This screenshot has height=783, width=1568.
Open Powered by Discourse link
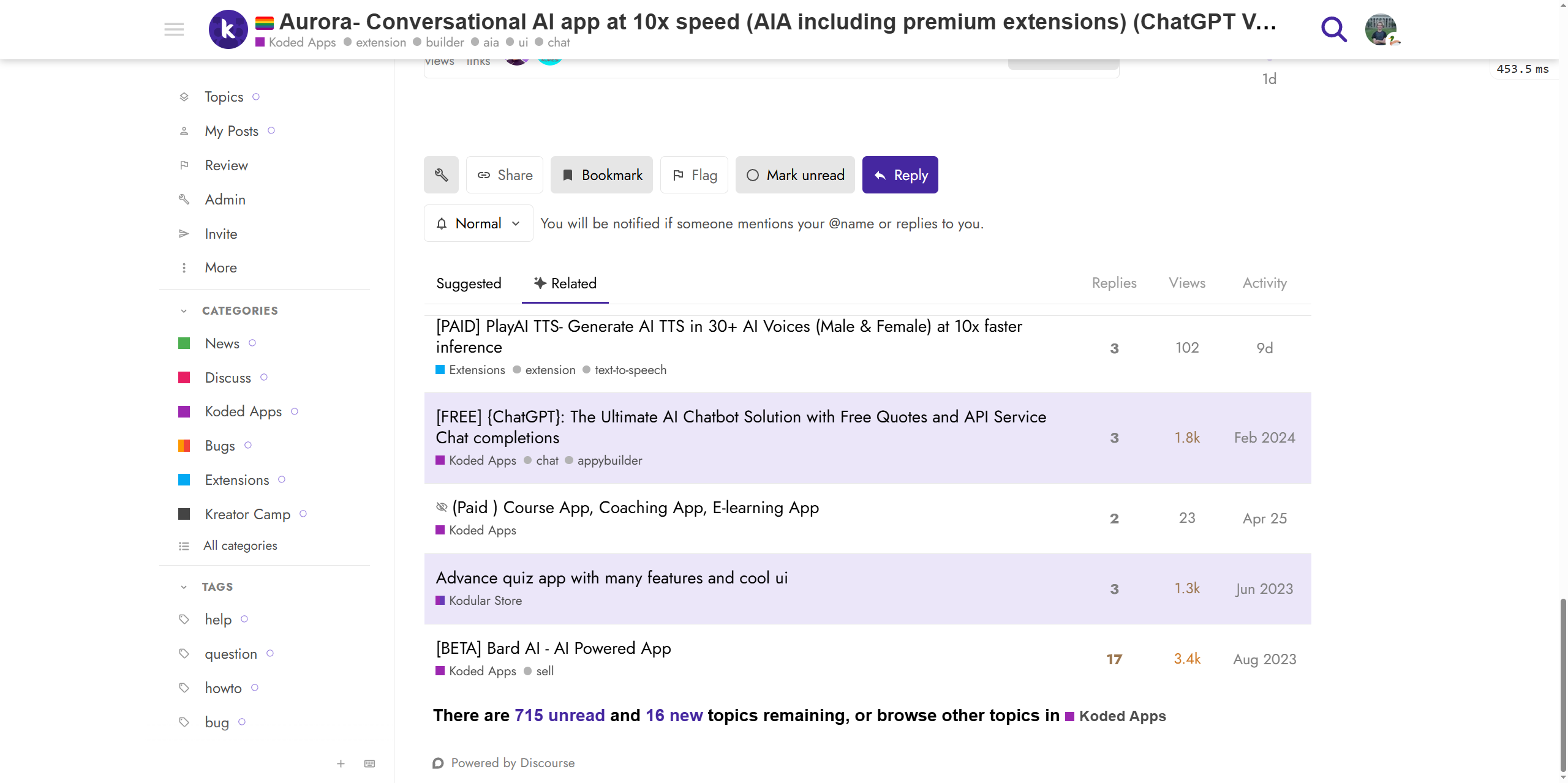pos(504,763)
